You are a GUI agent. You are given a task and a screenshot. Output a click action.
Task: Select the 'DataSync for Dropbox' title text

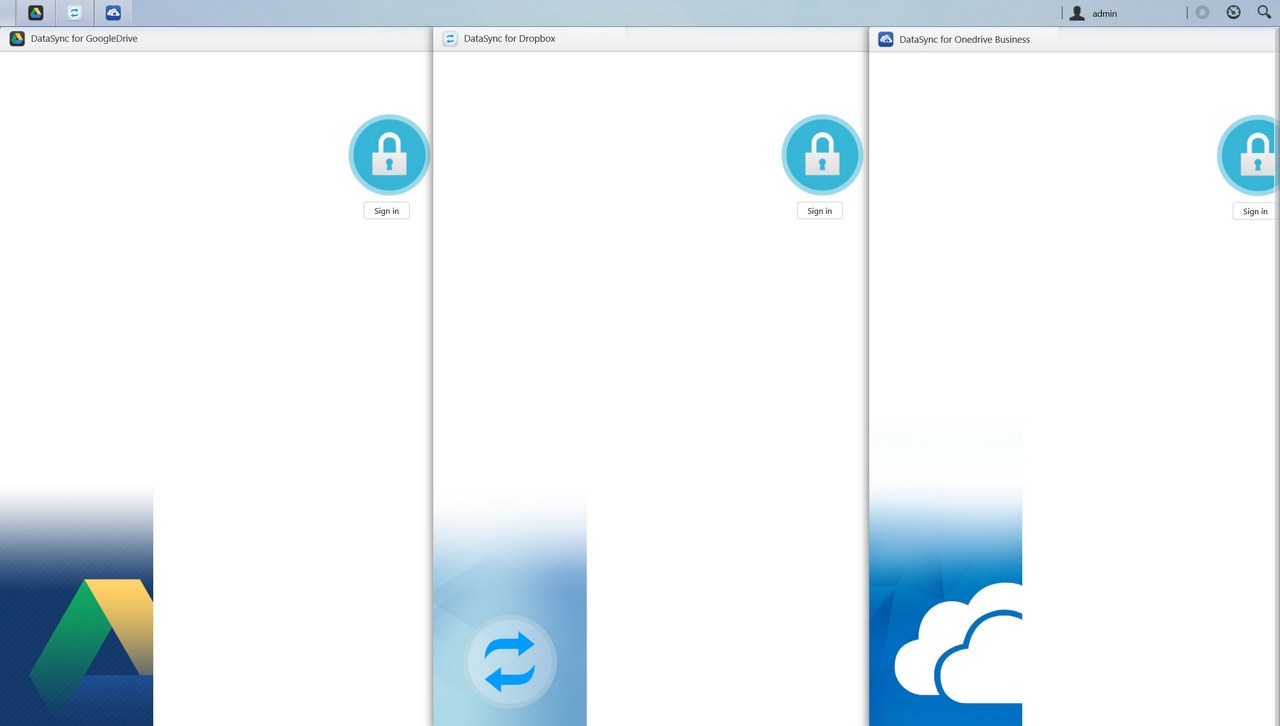tap(510, 39)
